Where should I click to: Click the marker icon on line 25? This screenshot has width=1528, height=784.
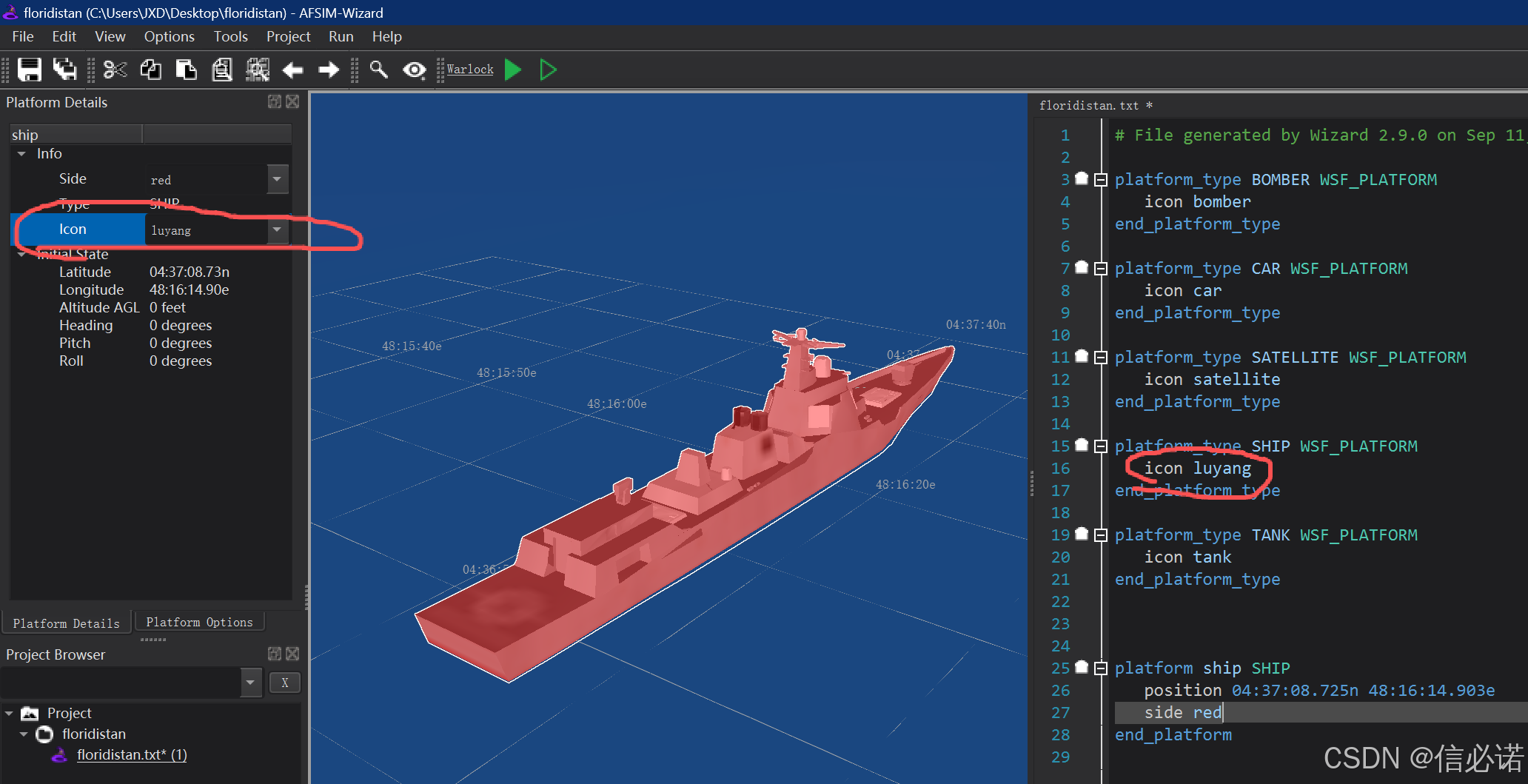[x=1082, y=666]
